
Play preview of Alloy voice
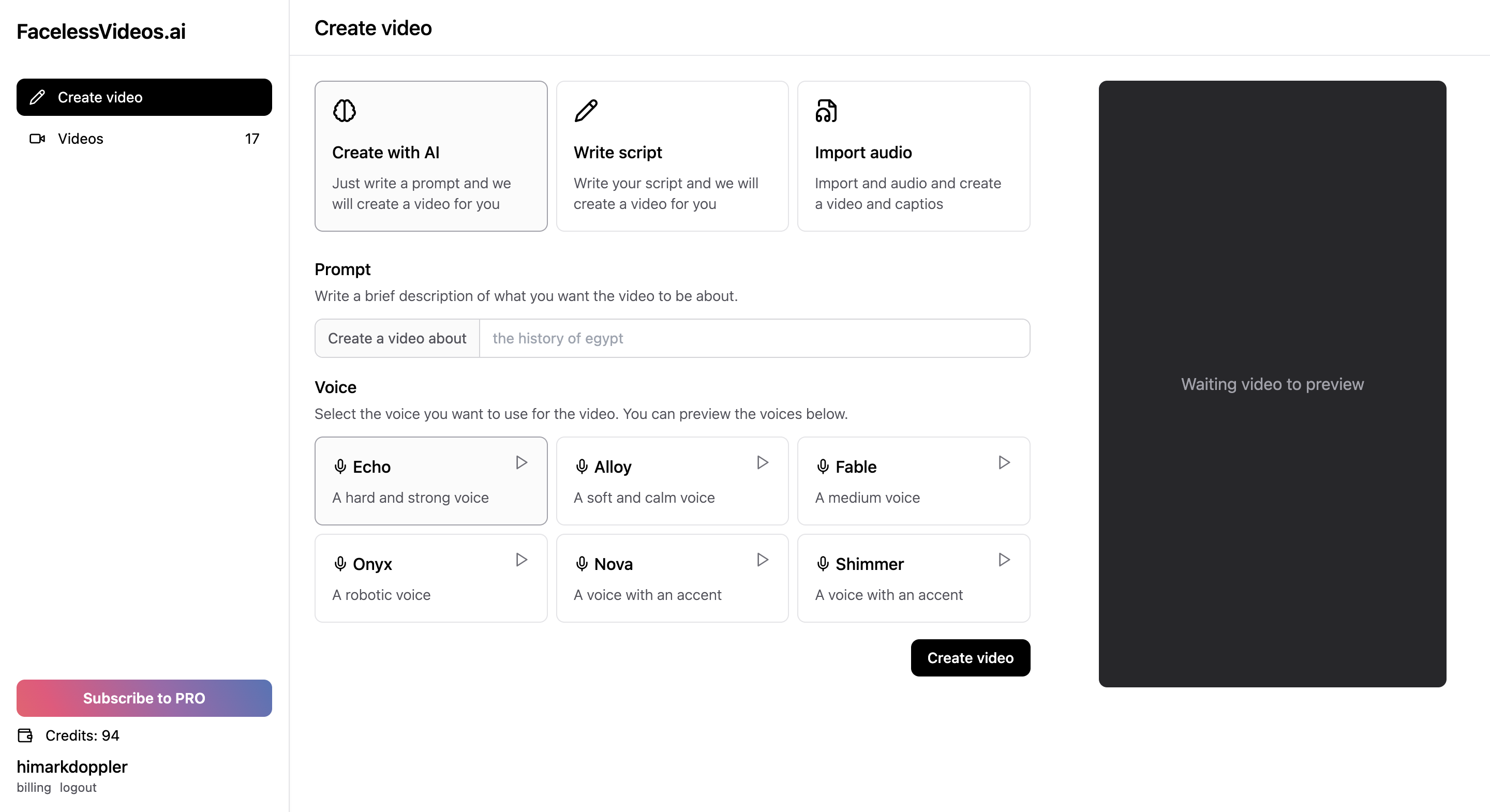tap(763, 462)
